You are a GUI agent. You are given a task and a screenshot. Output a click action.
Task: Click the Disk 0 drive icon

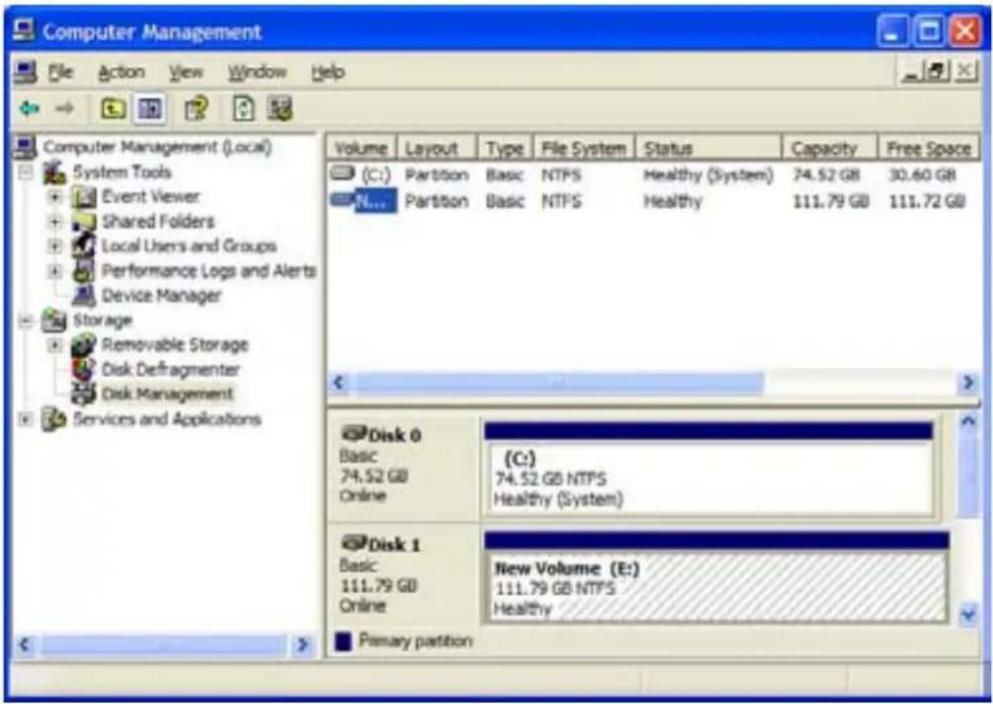coord(354,434)
